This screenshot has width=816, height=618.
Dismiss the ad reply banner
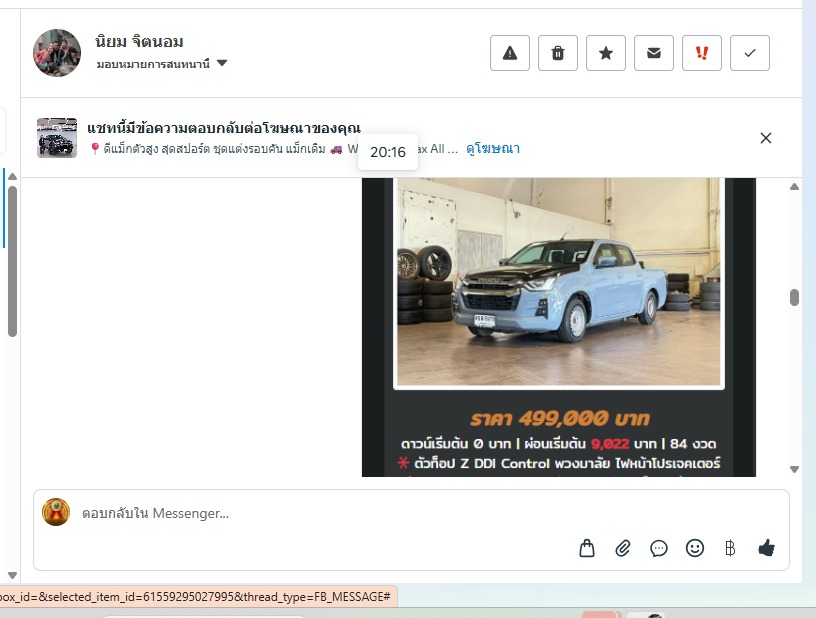click(x=766, y=138)
